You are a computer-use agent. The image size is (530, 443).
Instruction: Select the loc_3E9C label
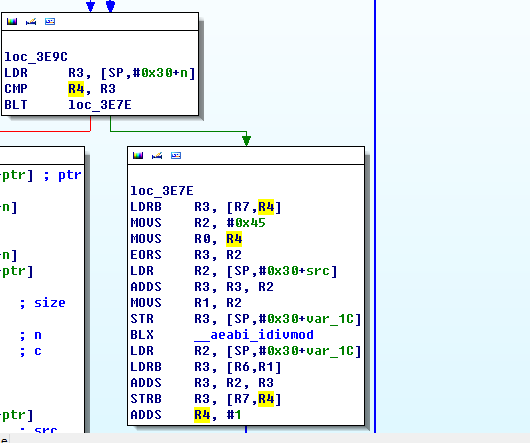point(36,57)
